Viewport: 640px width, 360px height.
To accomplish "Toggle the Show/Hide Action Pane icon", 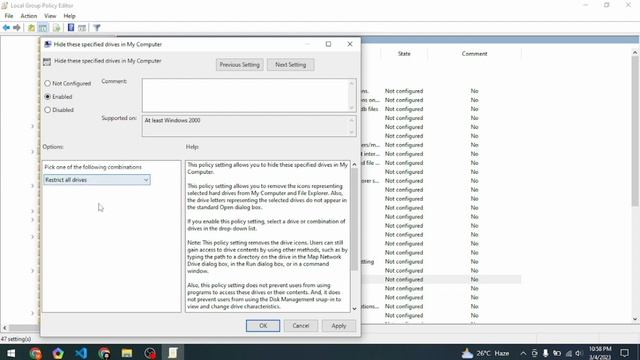I will click(82, 28).
